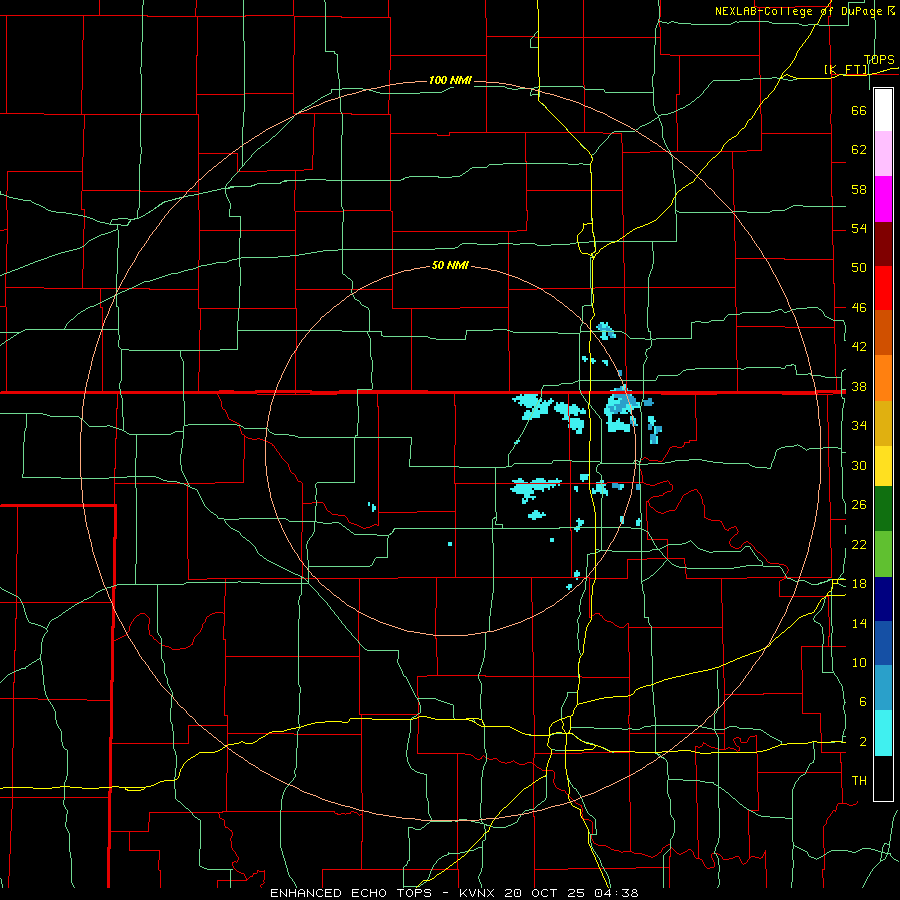Select the sky blue legend swatch
The width and height of the screenshot is (900, 900).
pos(883,688)
